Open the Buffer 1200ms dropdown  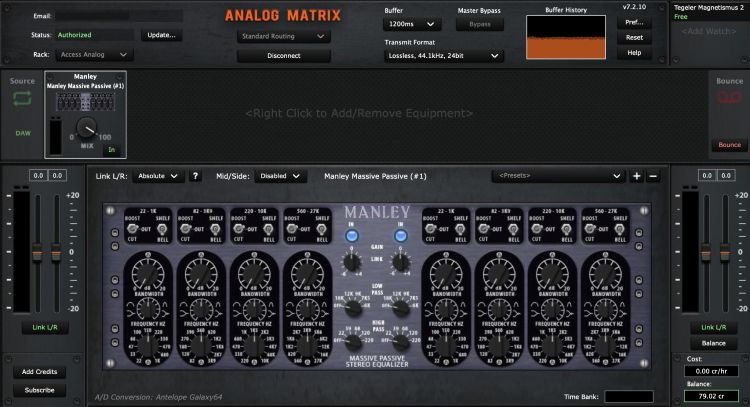[411, 24]
